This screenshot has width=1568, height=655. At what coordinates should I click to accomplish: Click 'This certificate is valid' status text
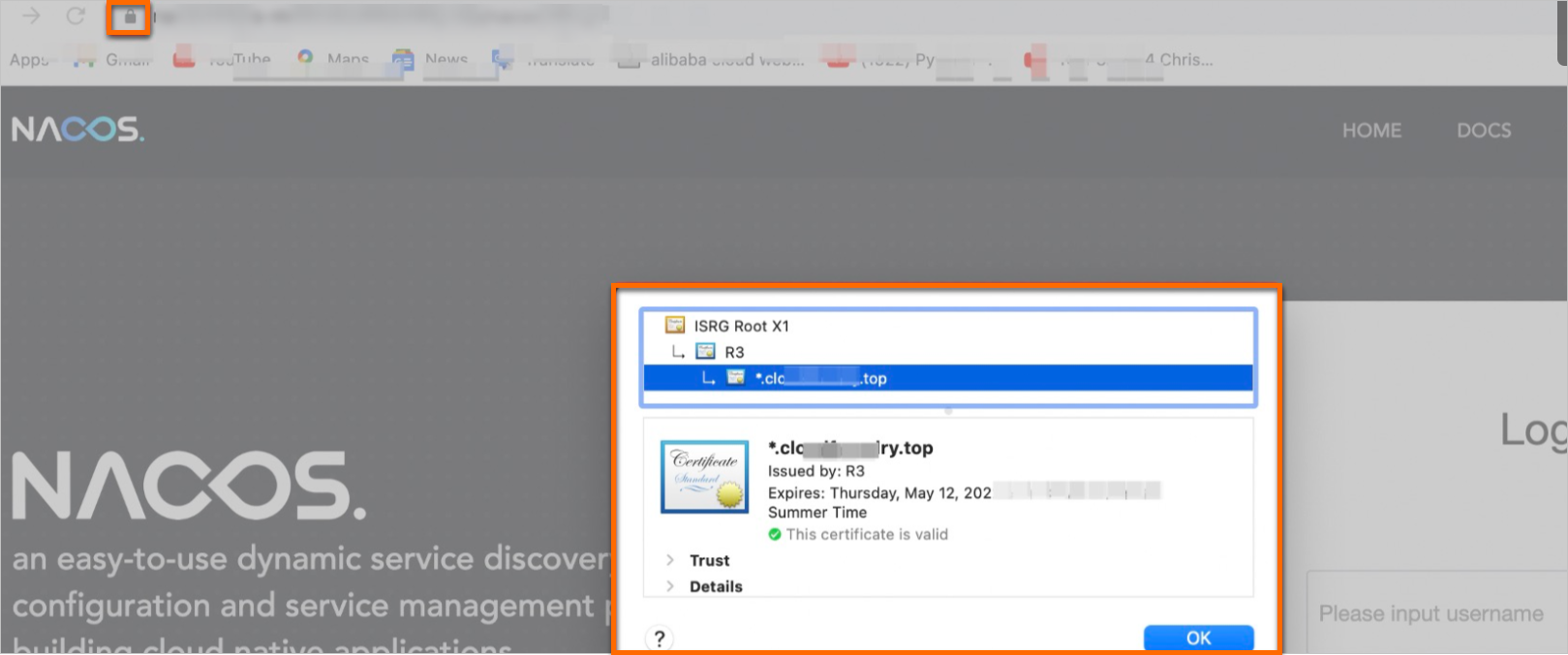click(x=867, y=534)
